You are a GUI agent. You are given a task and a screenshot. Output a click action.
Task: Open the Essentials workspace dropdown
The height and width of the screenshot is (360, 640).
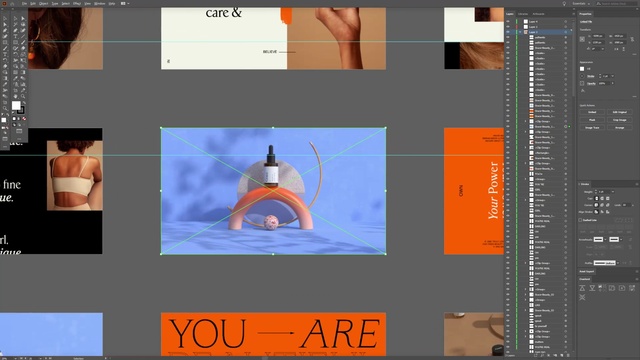click(581, 3)
